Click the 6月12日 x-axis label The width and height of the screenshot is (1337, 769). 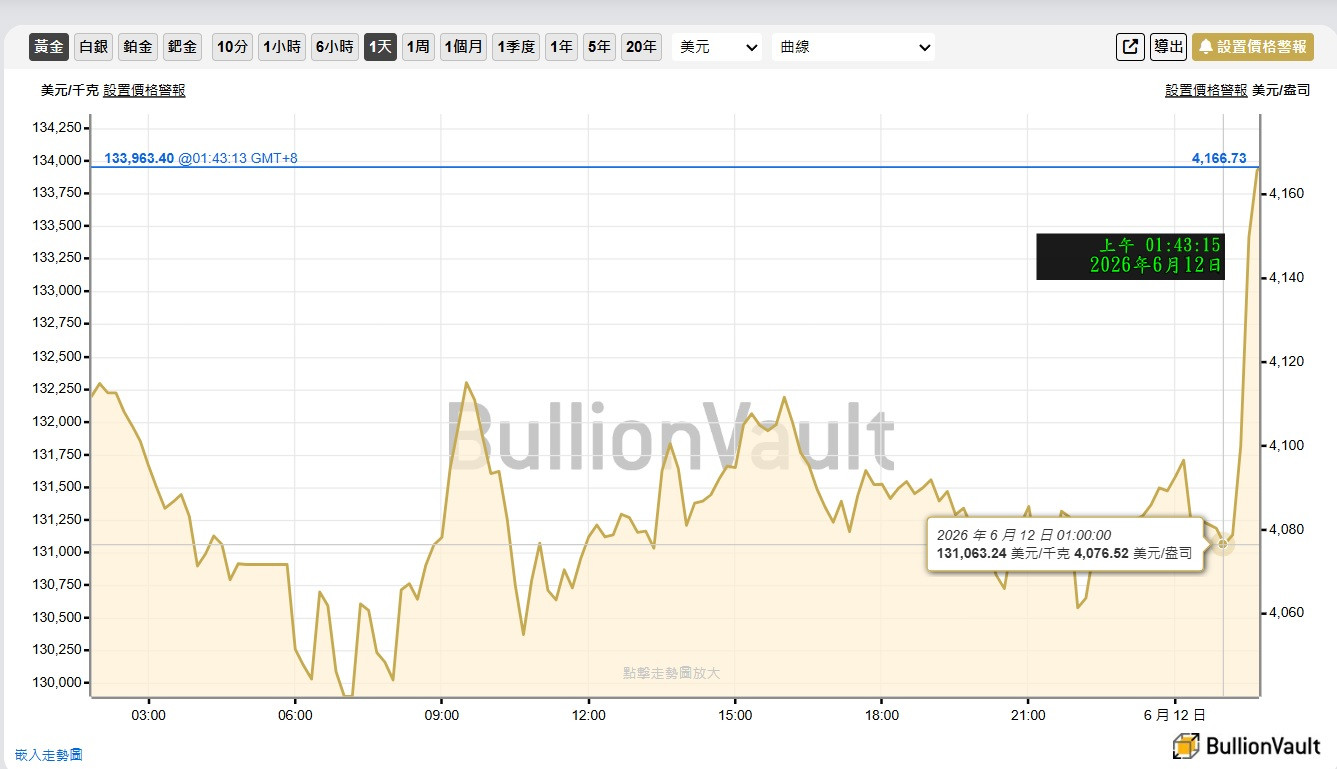pos(1174,715)
